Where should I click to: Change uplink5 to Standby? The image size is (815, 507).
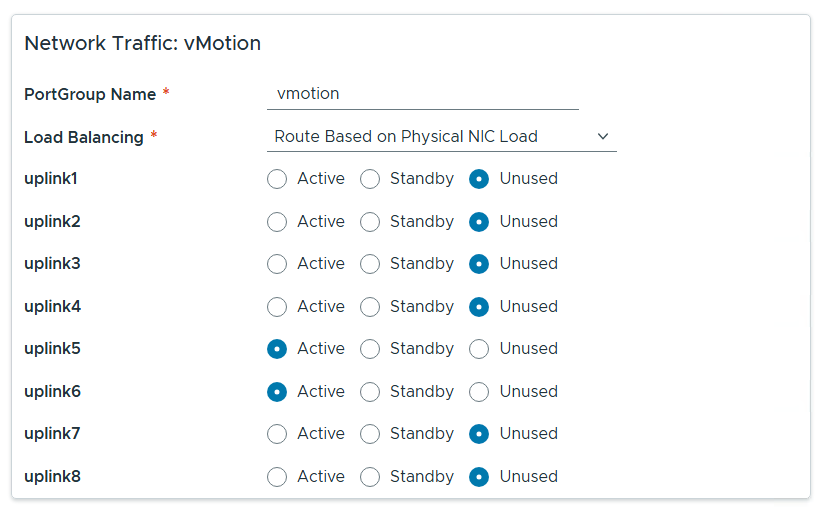pos(370,349)
